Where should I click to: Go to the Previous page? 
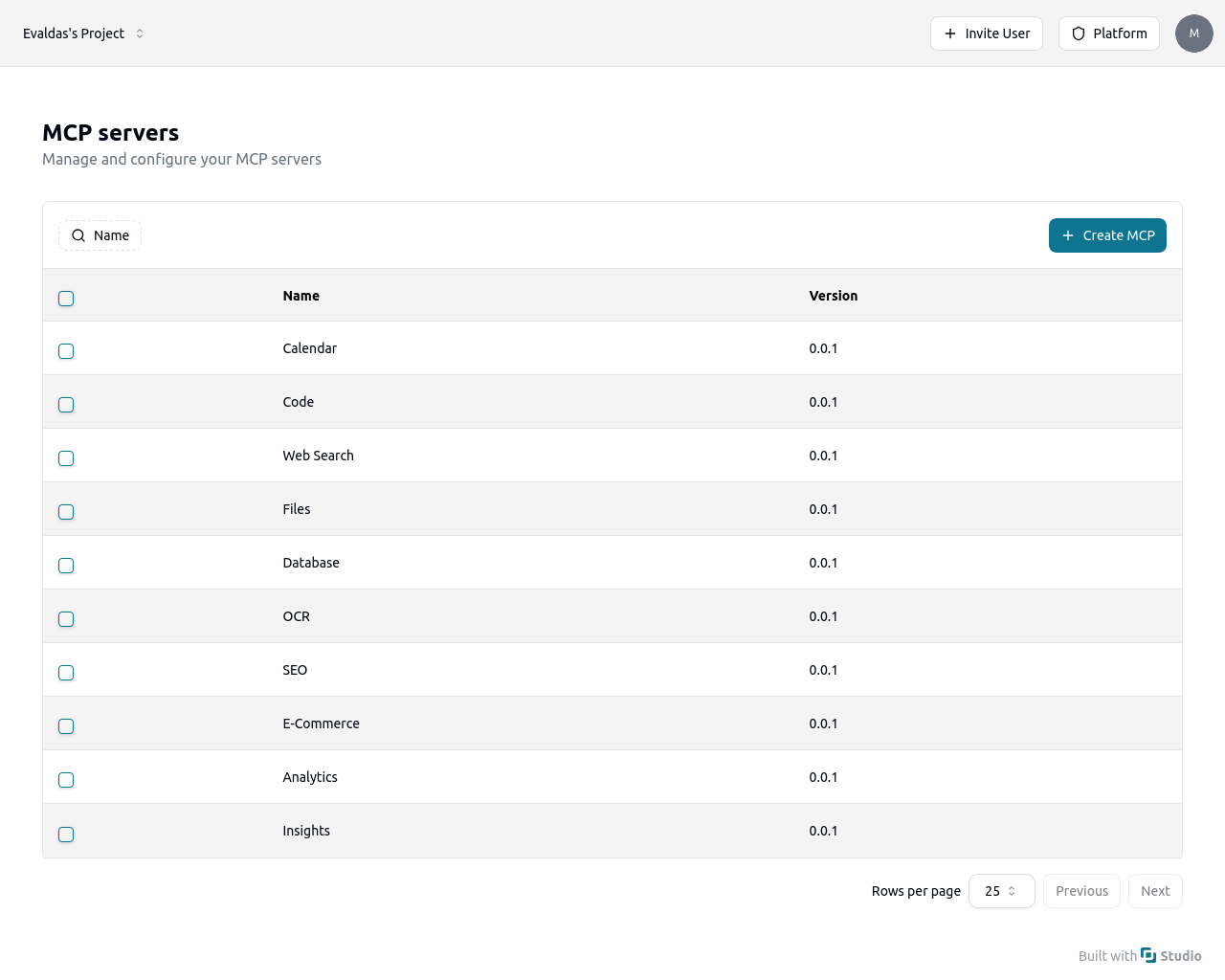click(x=1081, y=891)
